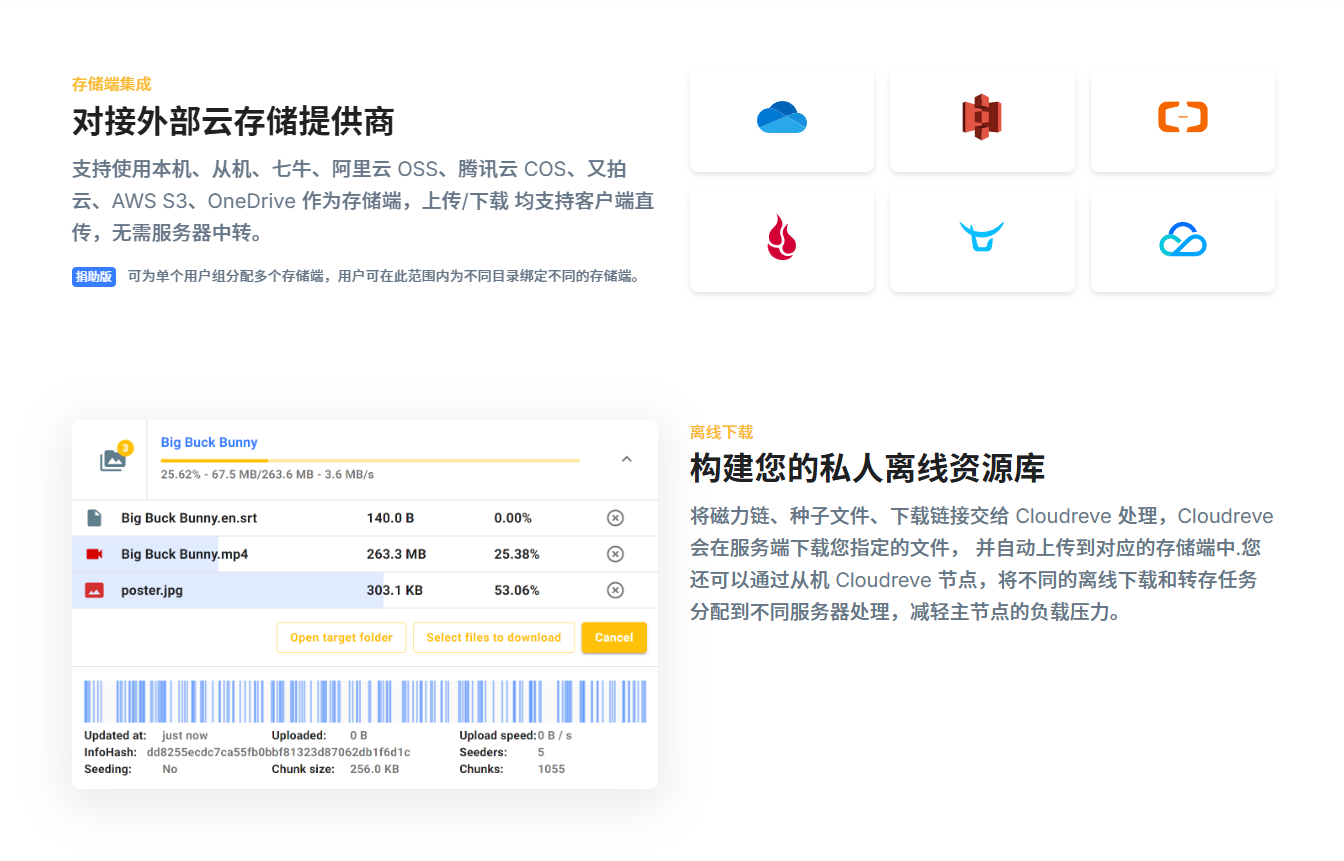This screenshot has height=861, width=1344.
Task: Remove Big Buck Bunny.en.srt with its X icon
Action: point(616,518)
